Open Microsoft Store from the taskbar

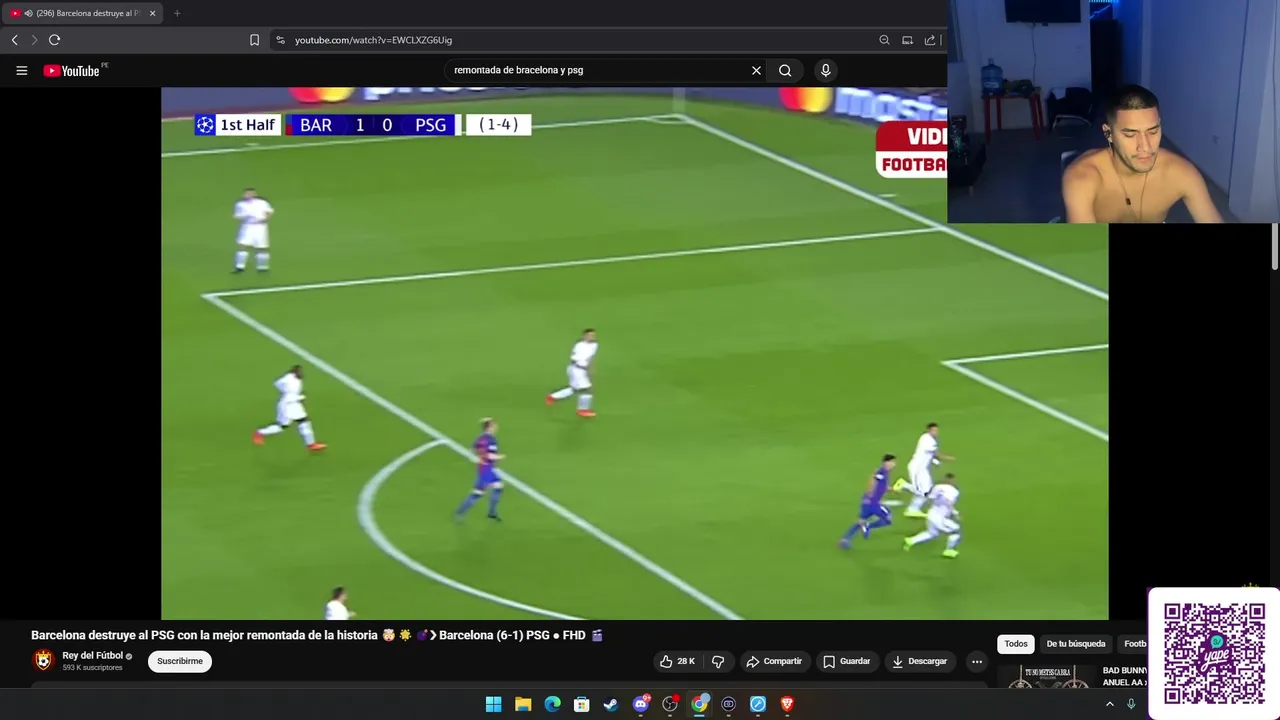[582, 704]
